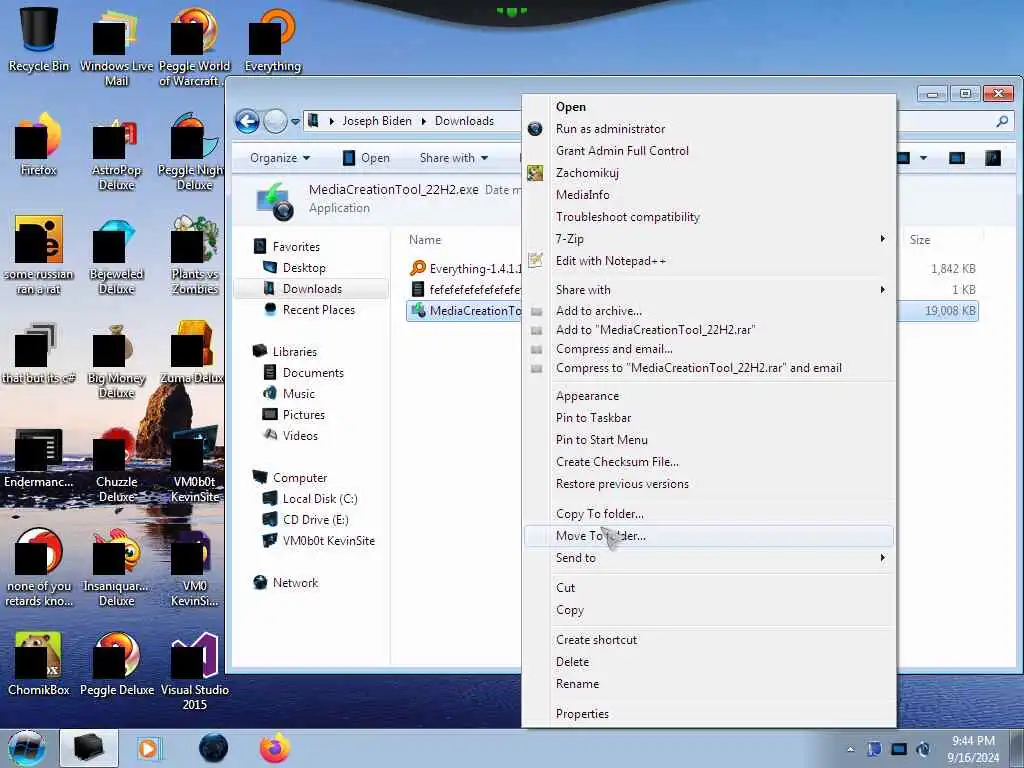Select Grant Admin Full Control
The image size is (1024, 768).
[x=709, y=151]
